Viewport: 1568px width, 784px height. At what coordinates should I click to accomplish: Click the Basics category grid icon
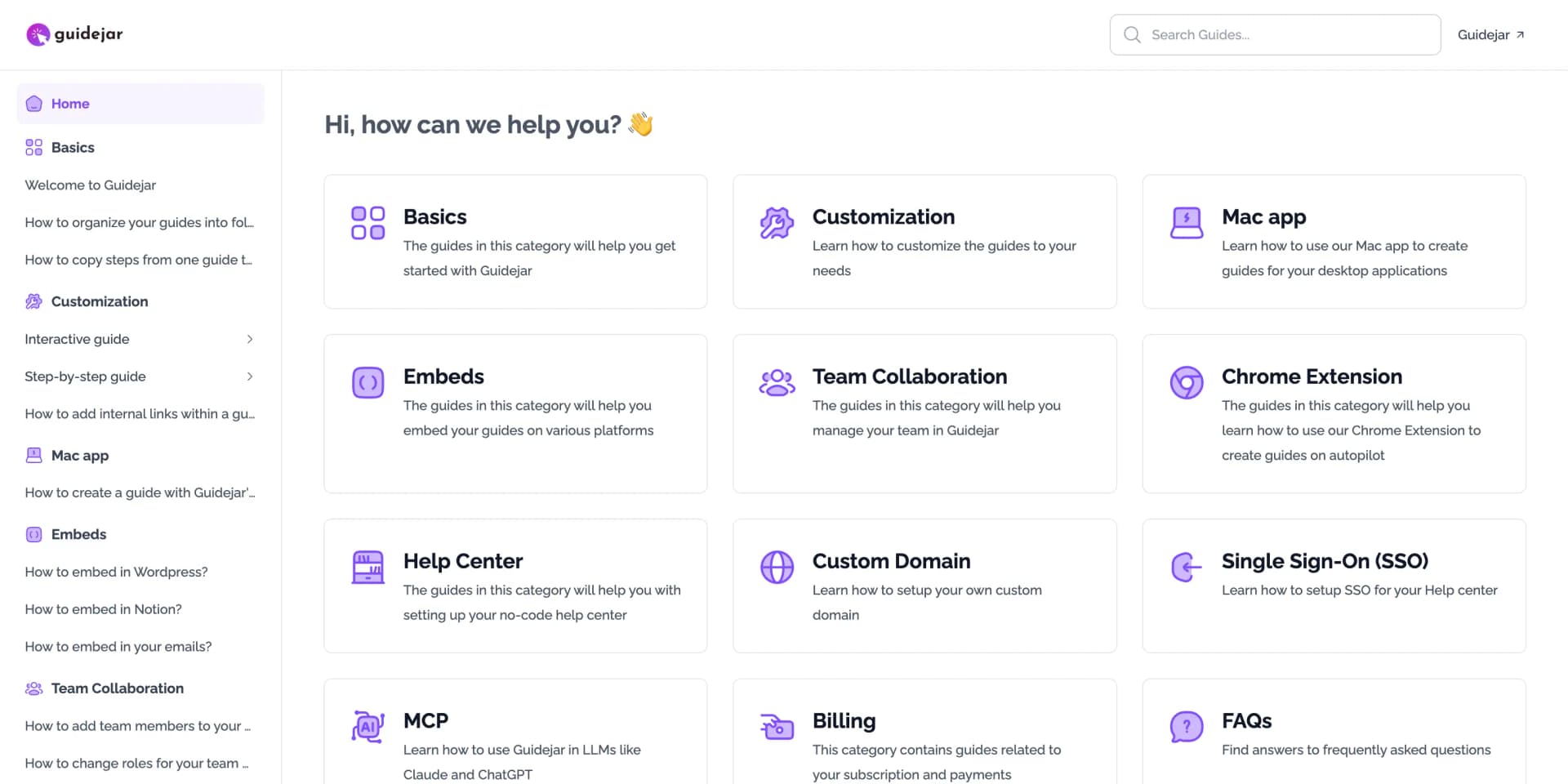[367, 223]
